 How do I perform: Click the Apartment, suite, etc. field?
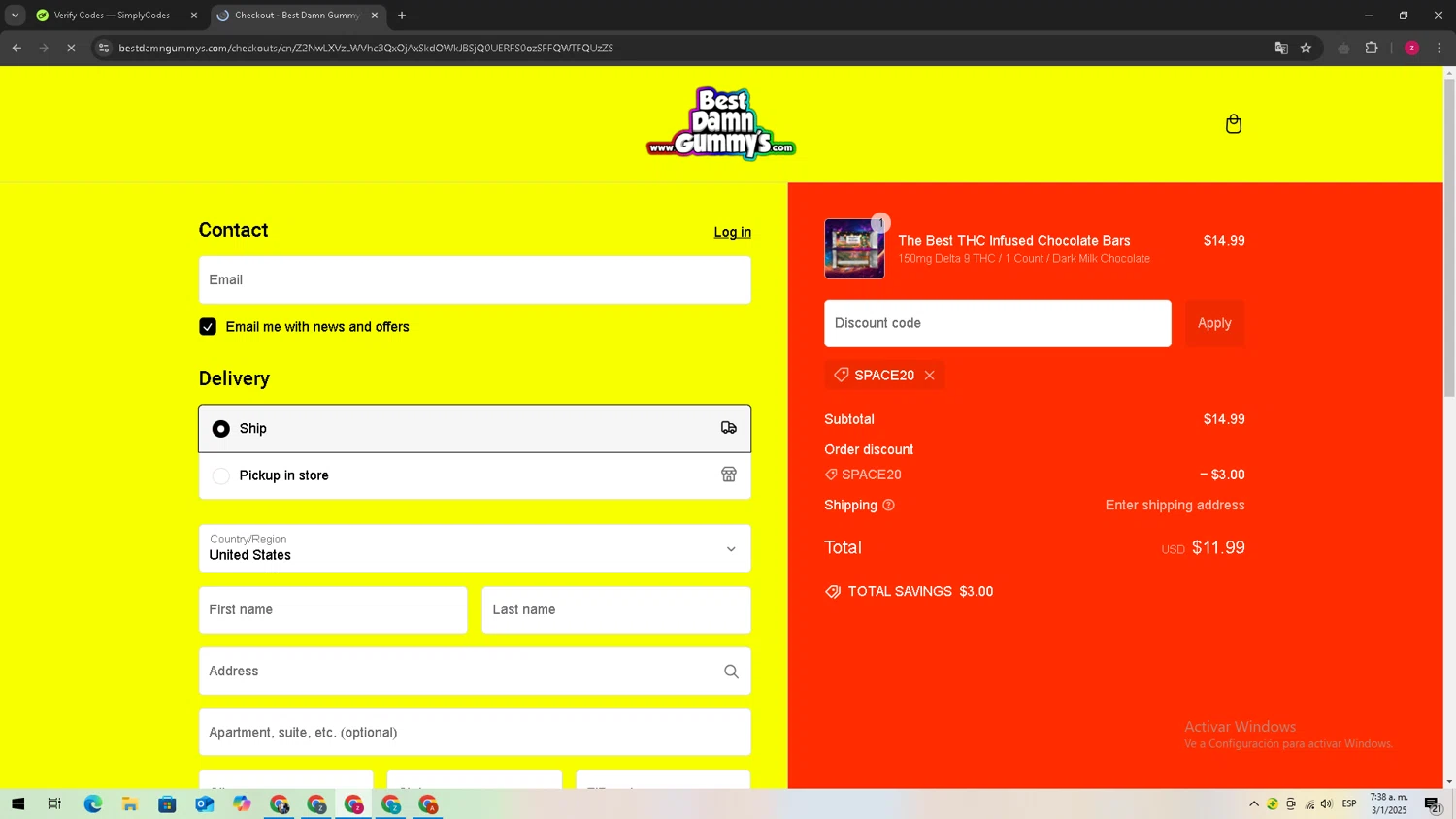point(475,733)
